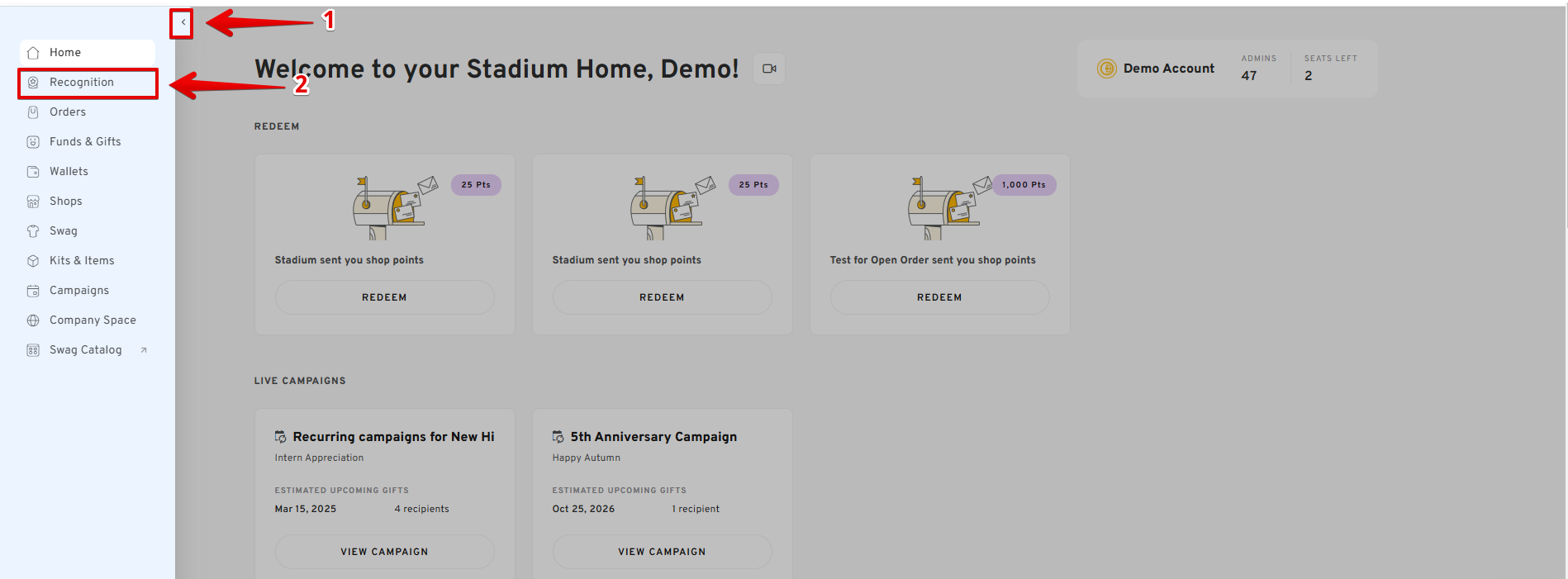The image size is (1568, 579).
Task: Click the Swag t-shirt icon
Action: (33, 231)
